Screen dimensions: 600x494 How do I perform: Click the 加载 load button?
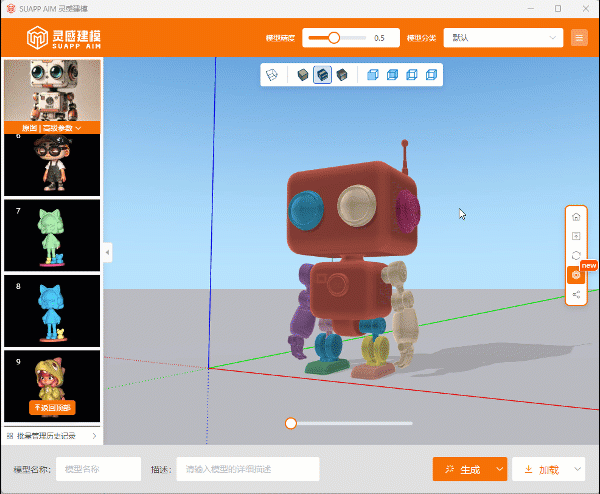coord(540,469)
